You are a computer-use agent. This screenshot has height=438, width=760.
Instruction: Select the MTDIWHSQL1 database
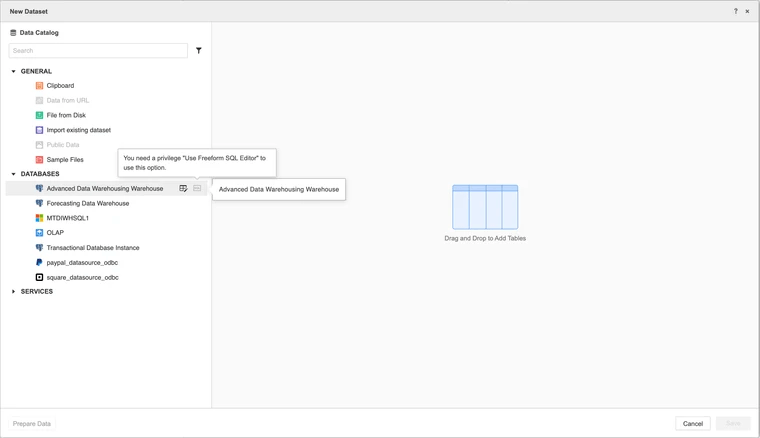coord(67,218)
